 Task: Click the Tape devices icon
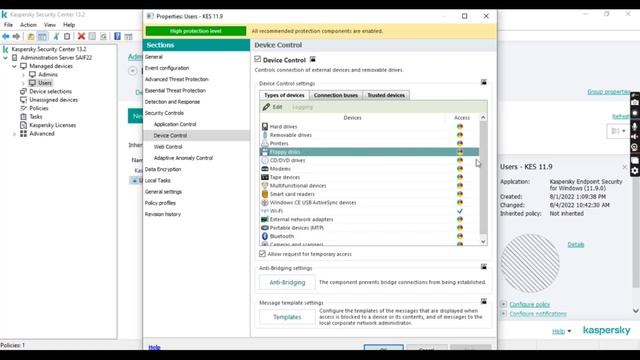click(x=265, y=177)
